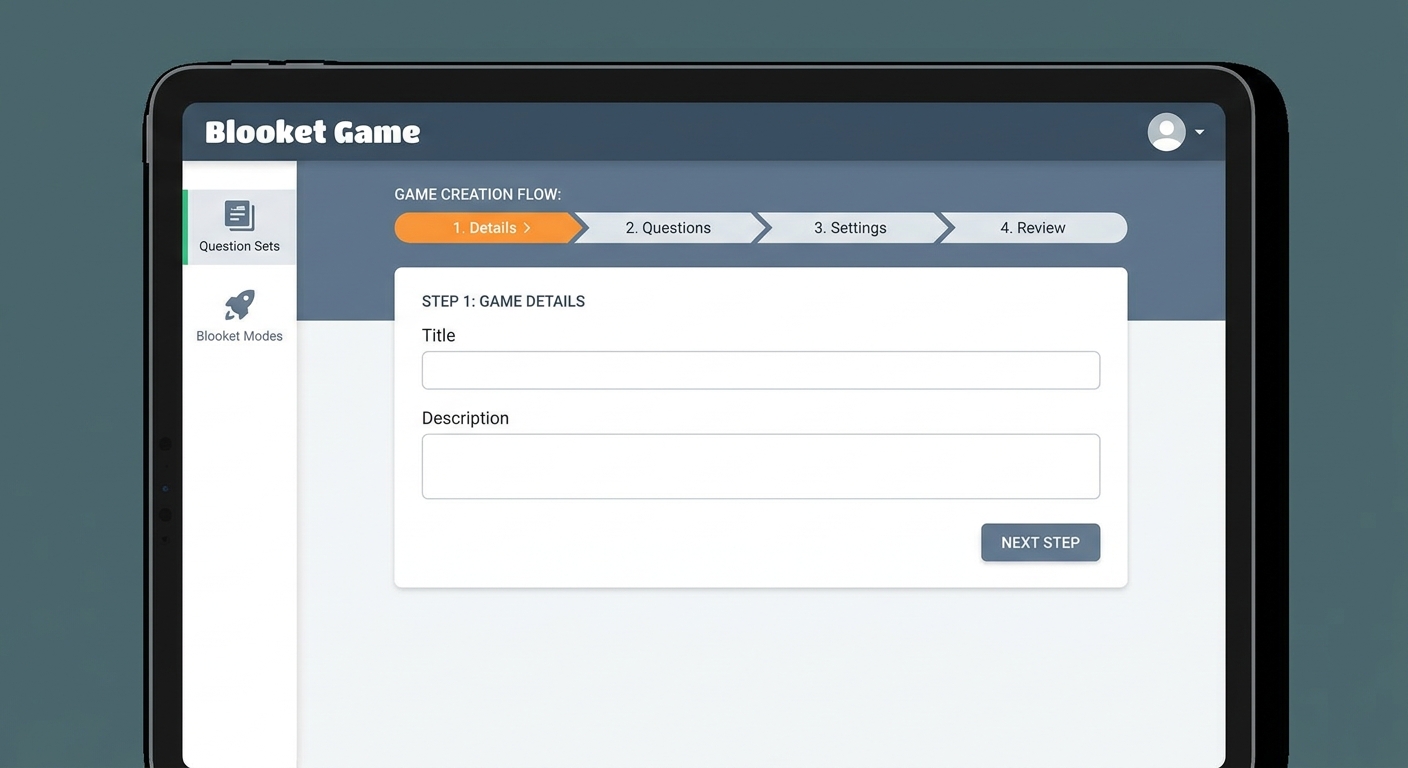Image resolution: width=1408 pixels, height=768 pixels.
Task: Focus the Title input field
Action: click(x=760, y=370)
